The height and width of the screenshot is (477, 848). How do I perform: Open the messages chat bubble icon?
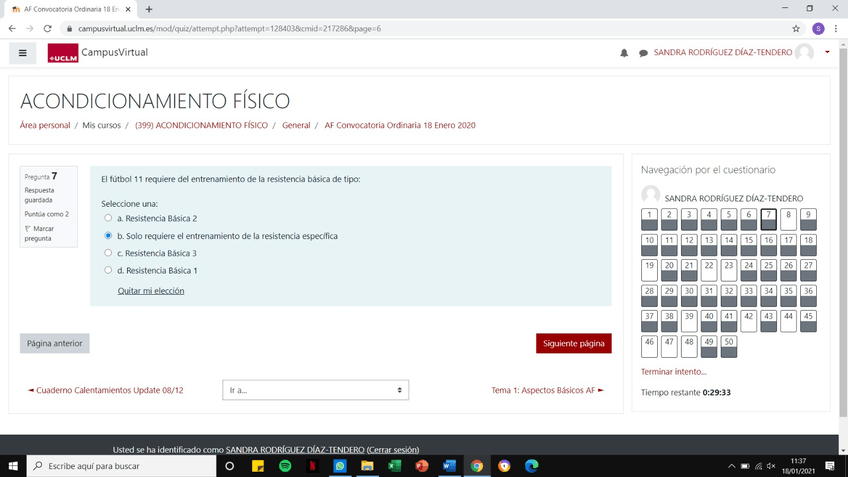click(x=643, y=53)
